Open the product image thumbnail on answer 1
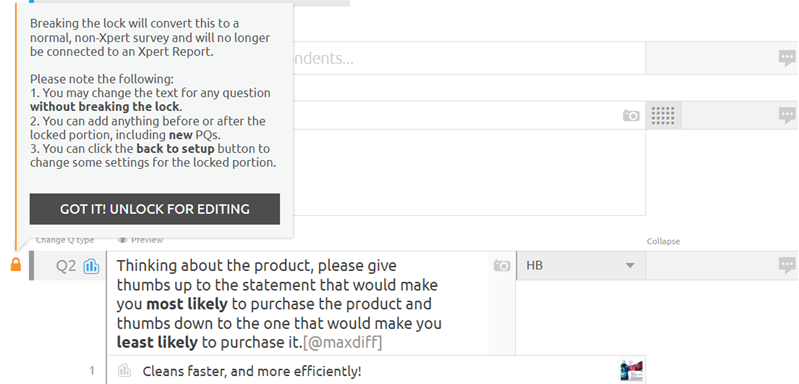 click(632, 370)
